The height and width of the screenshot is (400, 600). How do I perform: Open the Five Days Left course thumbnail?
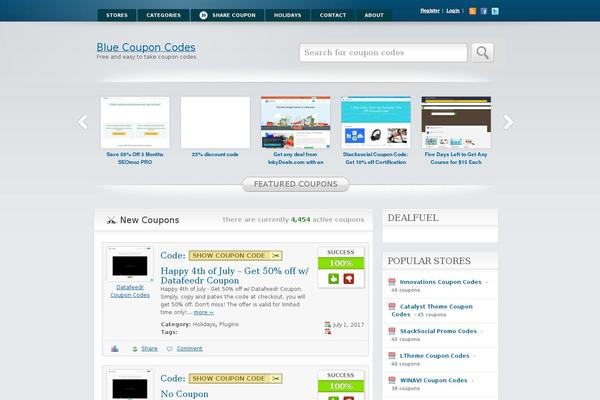click(x=456, y=122)
